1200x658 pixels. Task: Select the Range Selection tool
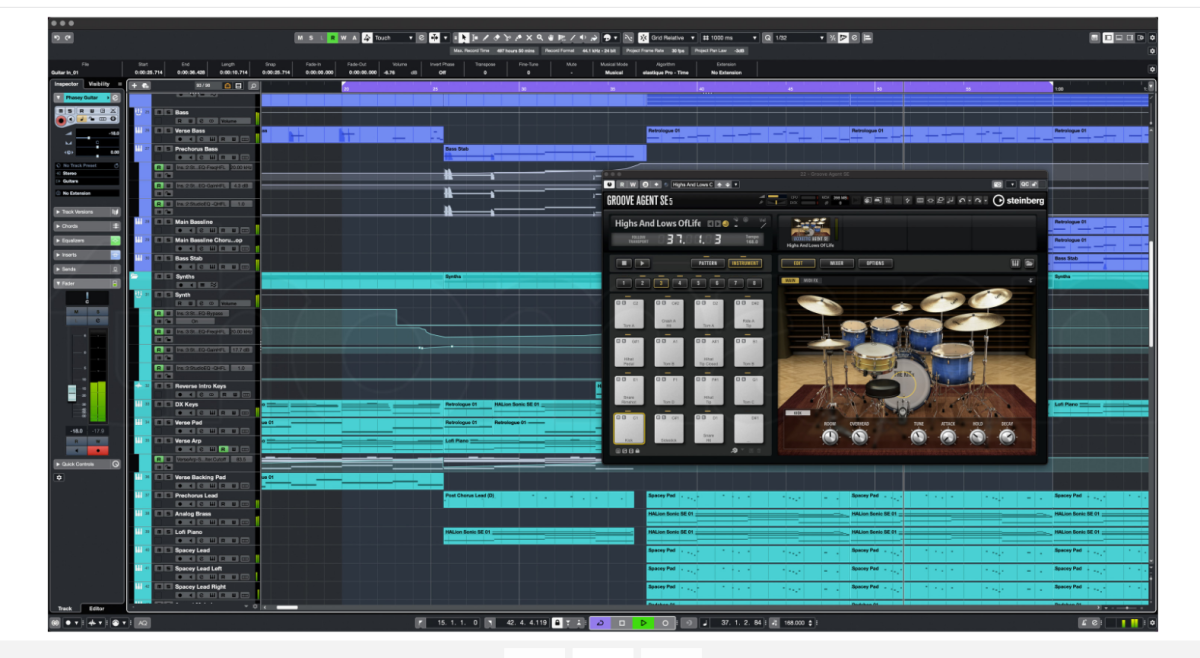(x=475, y=38)
